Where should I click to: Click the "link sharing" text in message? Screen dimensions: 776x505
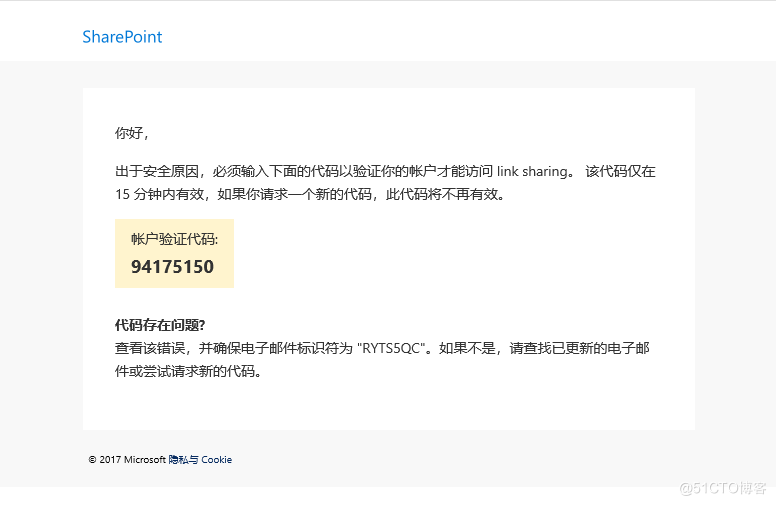[532, 171]
